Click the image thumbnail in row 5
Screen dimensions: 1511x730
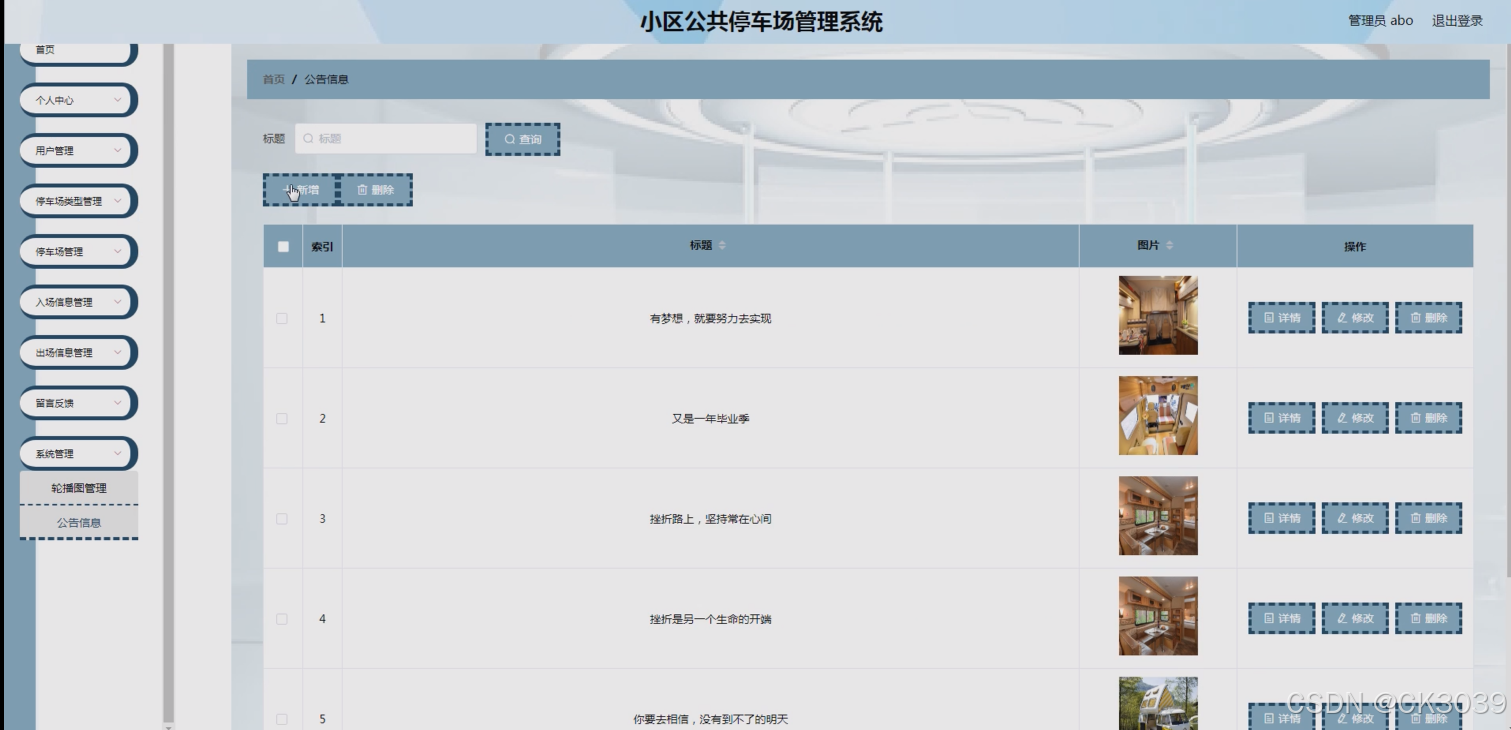[1158, 703]
